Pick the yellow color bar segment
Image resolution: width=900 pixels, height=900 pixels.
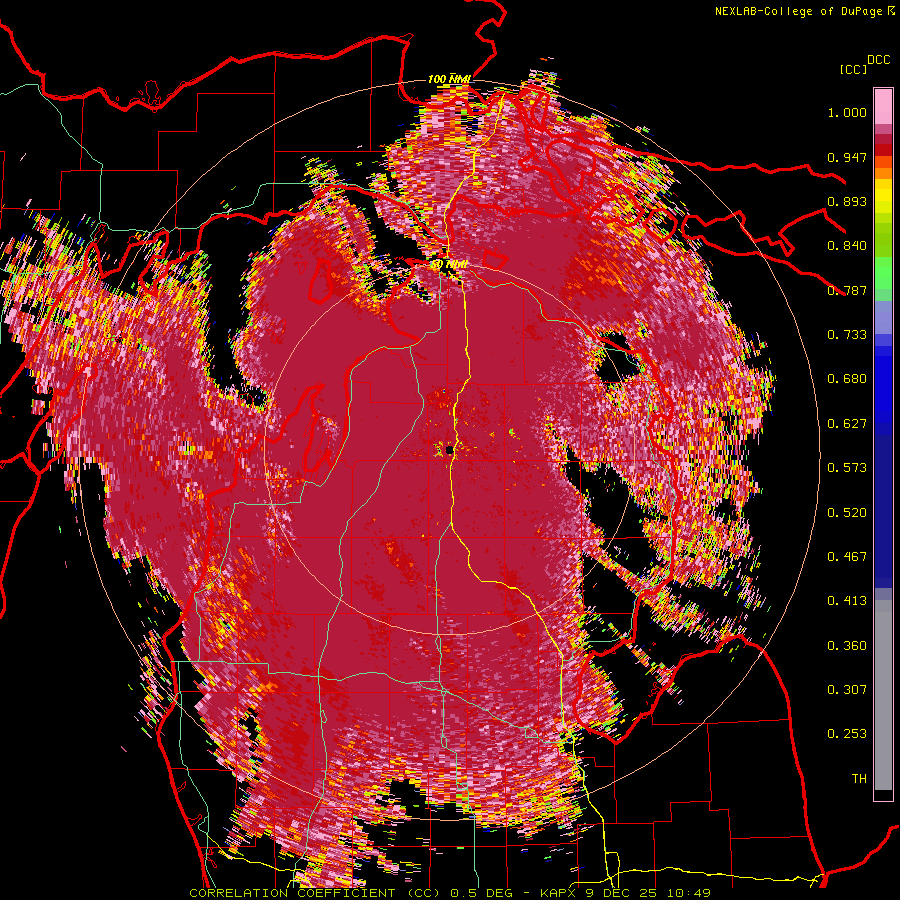pos(883,196)
